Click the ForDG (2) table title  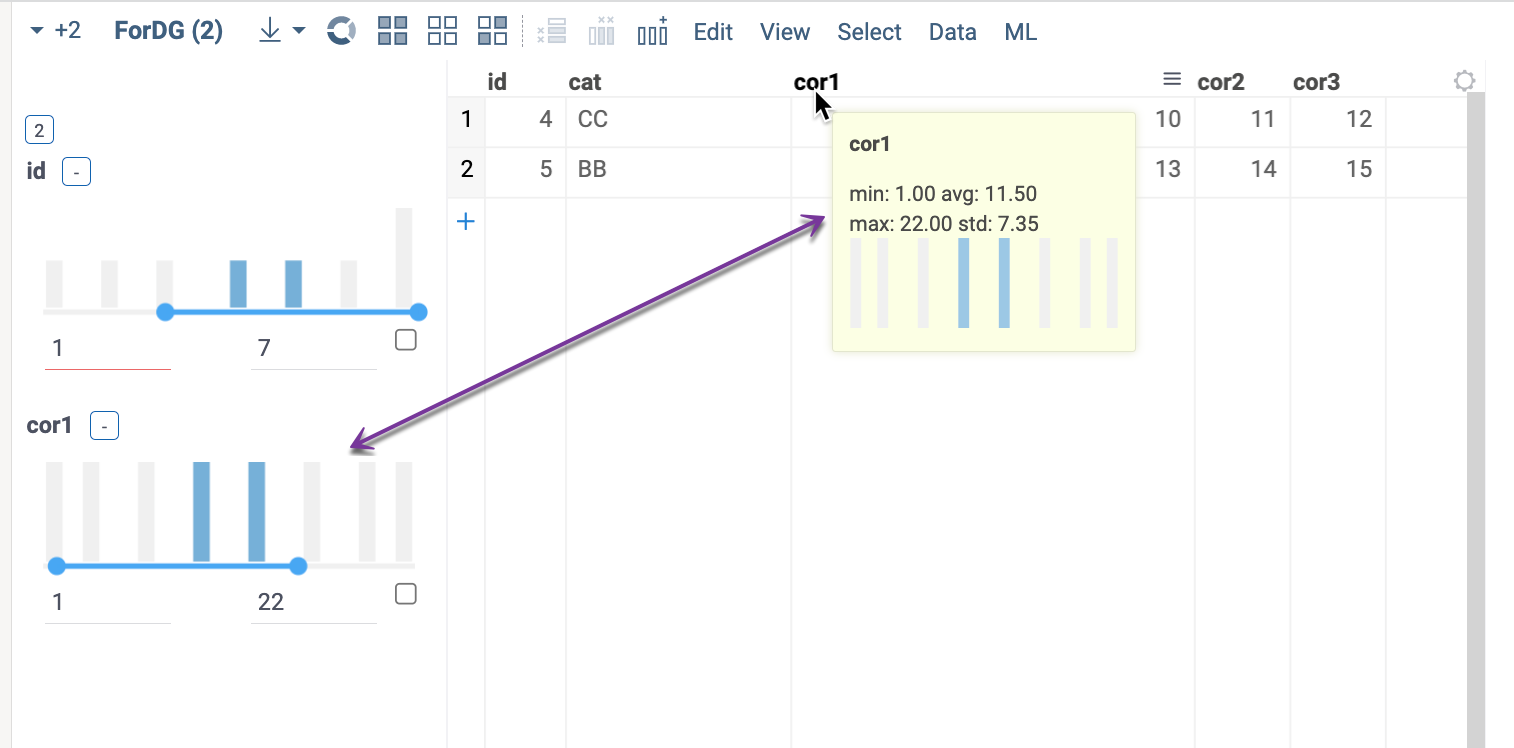(x=168, y=30)
